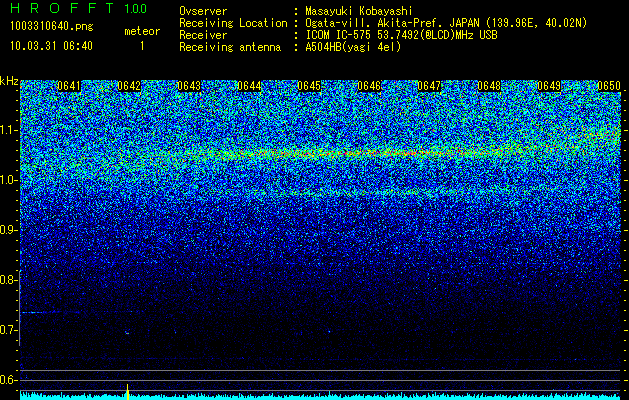Click the 0642 time marker
The image size is (629, 400).
point(129,86)
